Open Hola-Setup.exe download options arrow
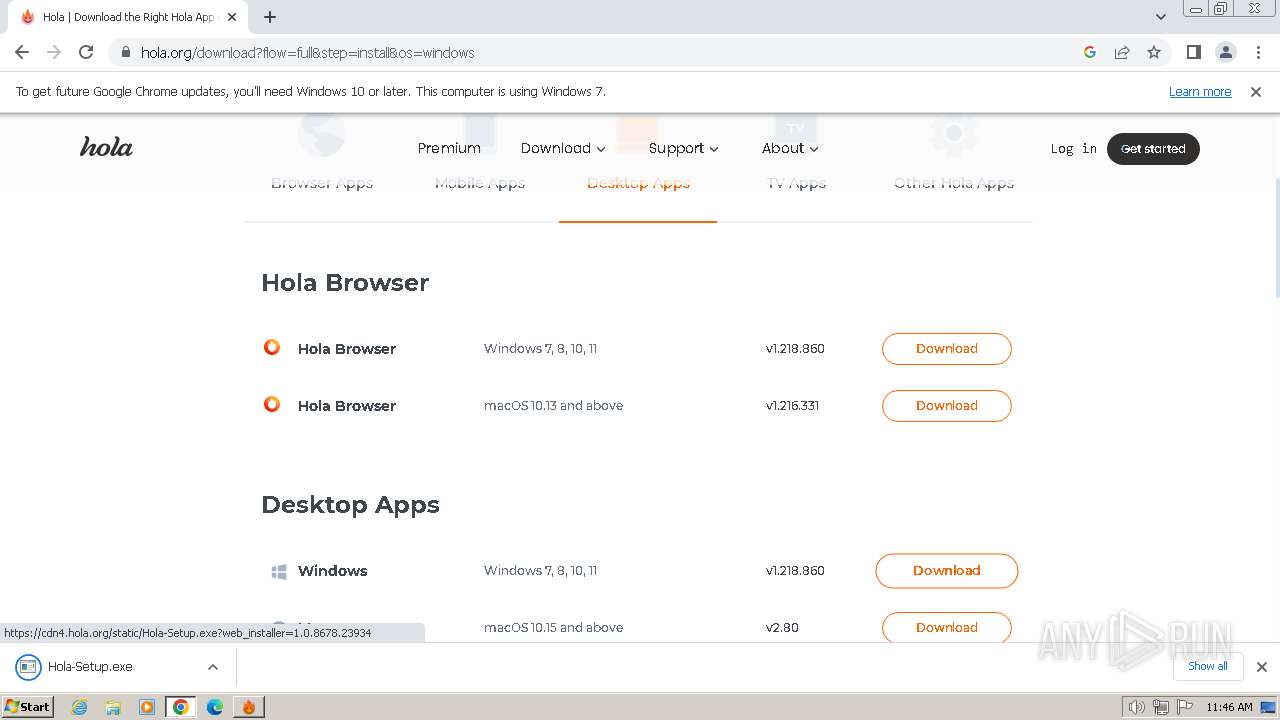This screenshot has width=1280, height=720. 212,667
